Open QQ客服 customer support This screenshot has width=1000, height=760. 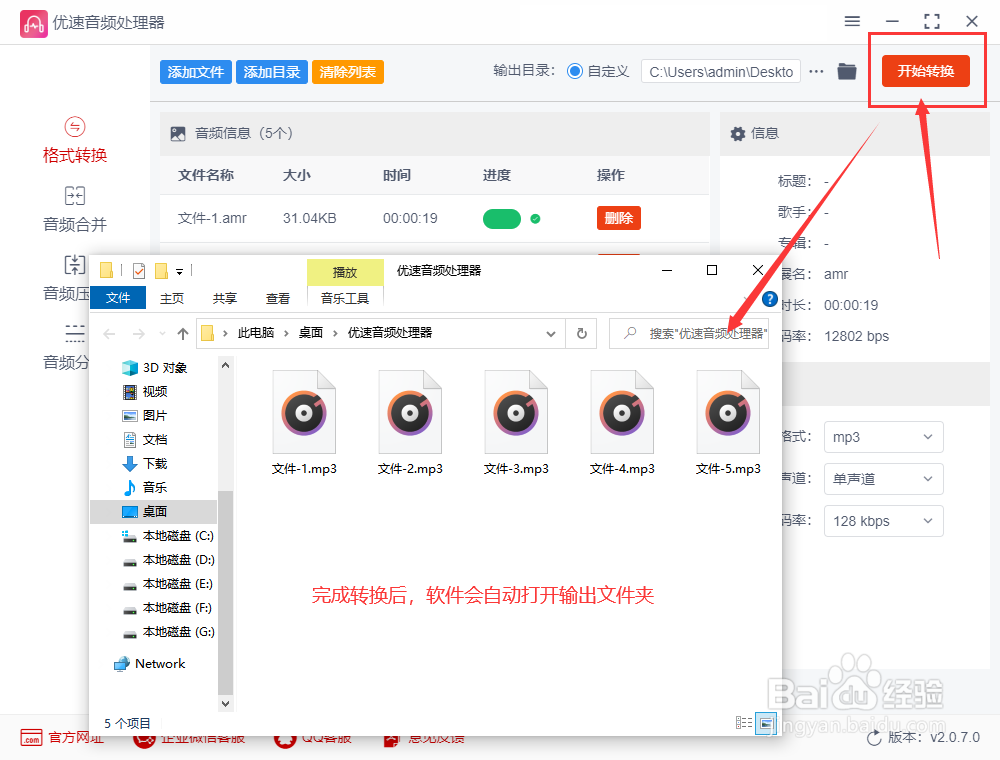pyautogui.click(x=314, y=738)
